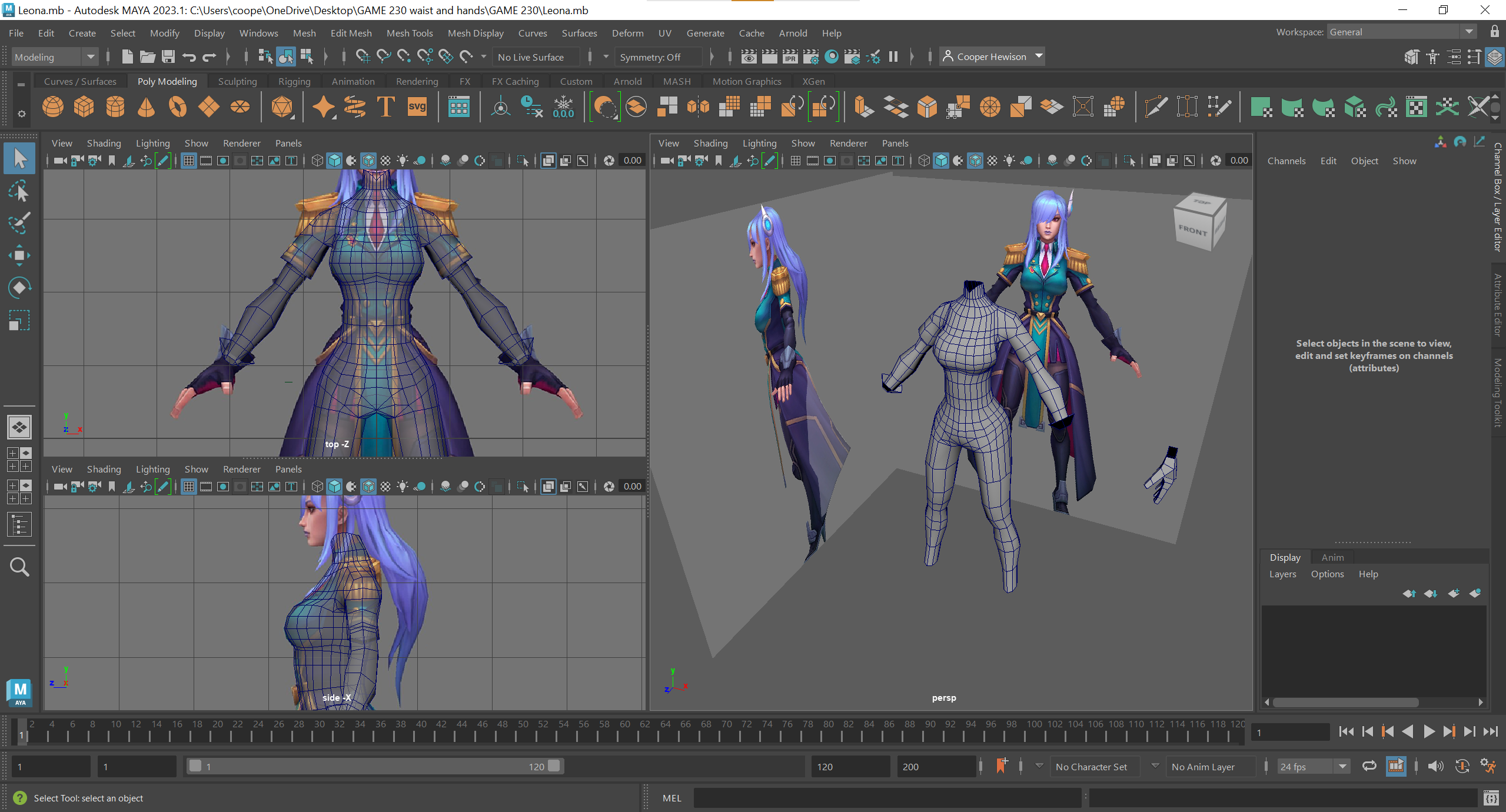
Task: Open the Channels menu in Channel Box
Action: coord(1286,161)
